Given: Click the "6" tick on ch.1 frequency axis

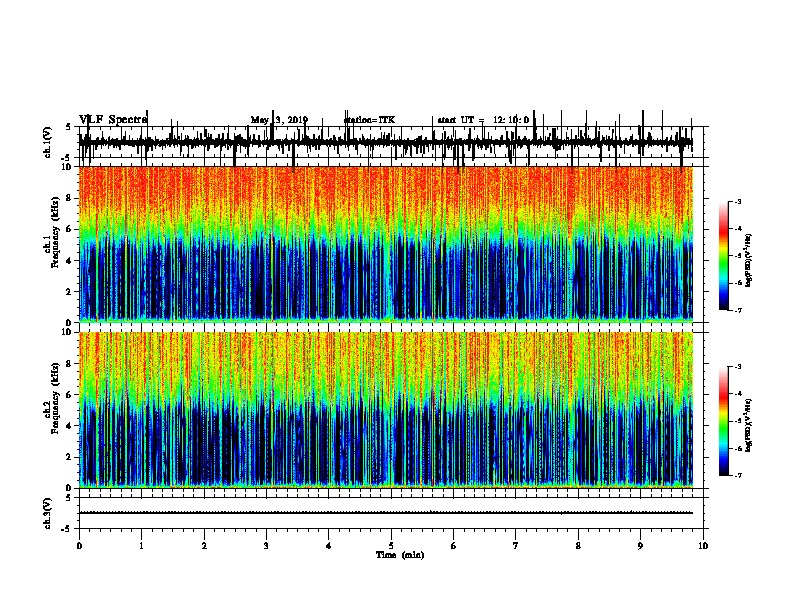Looking at the screenshot, I should click(x=71, y=229).
